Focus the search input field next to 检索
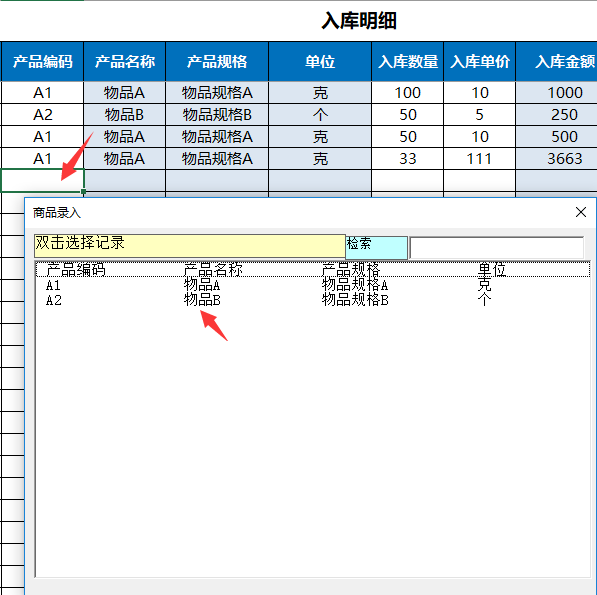Screen dimensions: 597x595 point(496,248)
